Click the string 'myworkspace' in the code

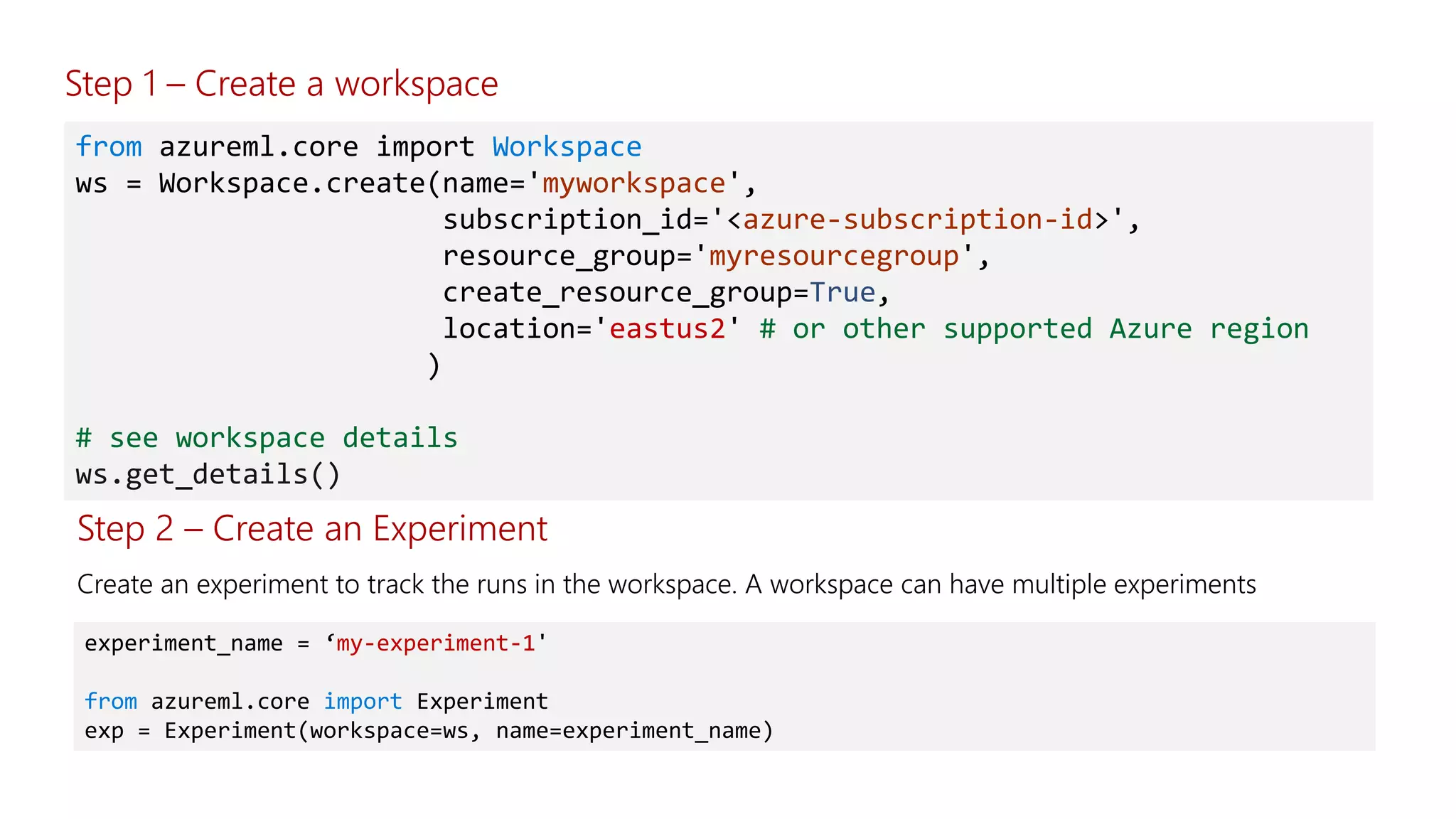[633, 183]
